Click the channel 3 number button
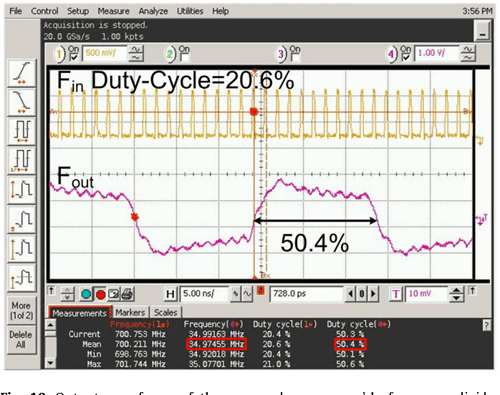The height and width of the screenshot is (395, 500). tap(281, 54)
